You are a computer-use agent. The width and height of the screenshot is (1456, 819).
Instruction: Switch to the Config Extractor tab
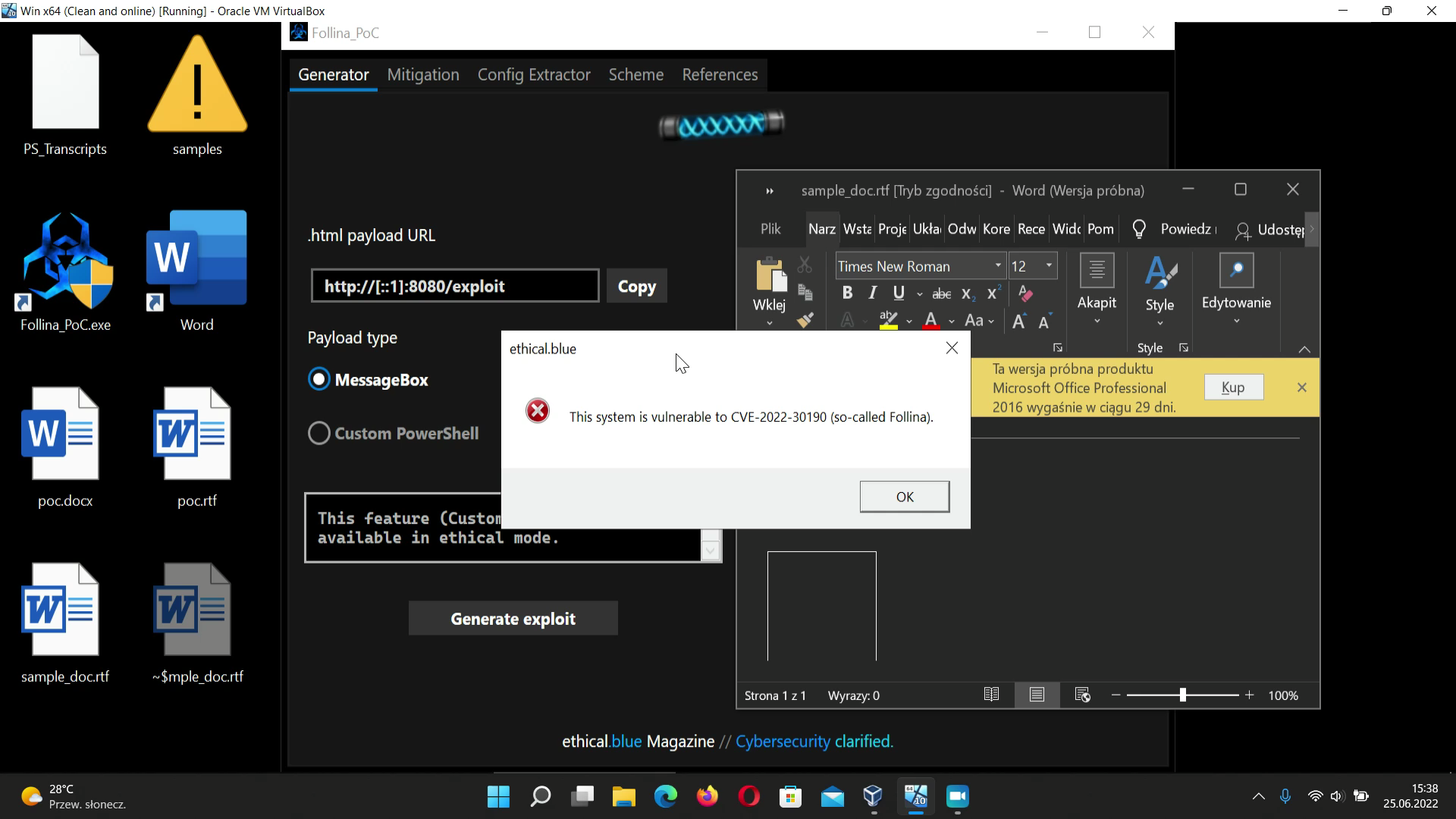(534, 74)
